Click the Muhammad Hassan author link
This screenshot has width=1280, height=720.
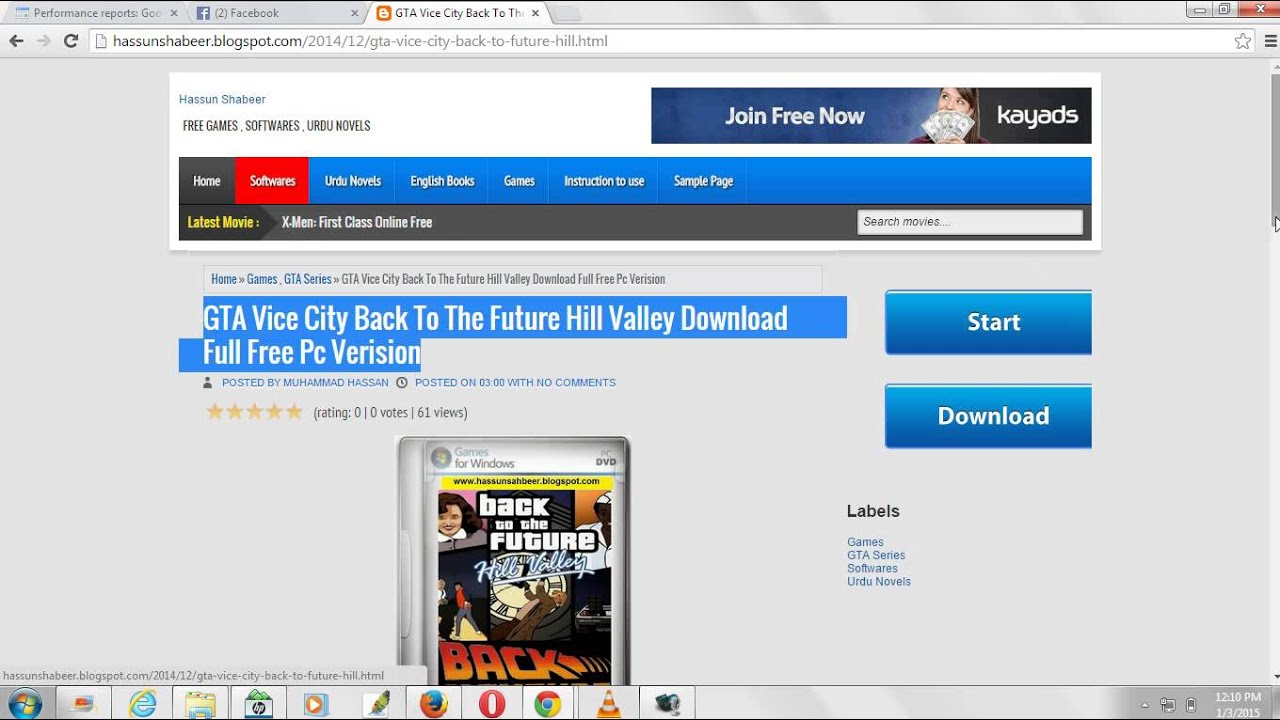pyautogui.click(x=335, y=383)
